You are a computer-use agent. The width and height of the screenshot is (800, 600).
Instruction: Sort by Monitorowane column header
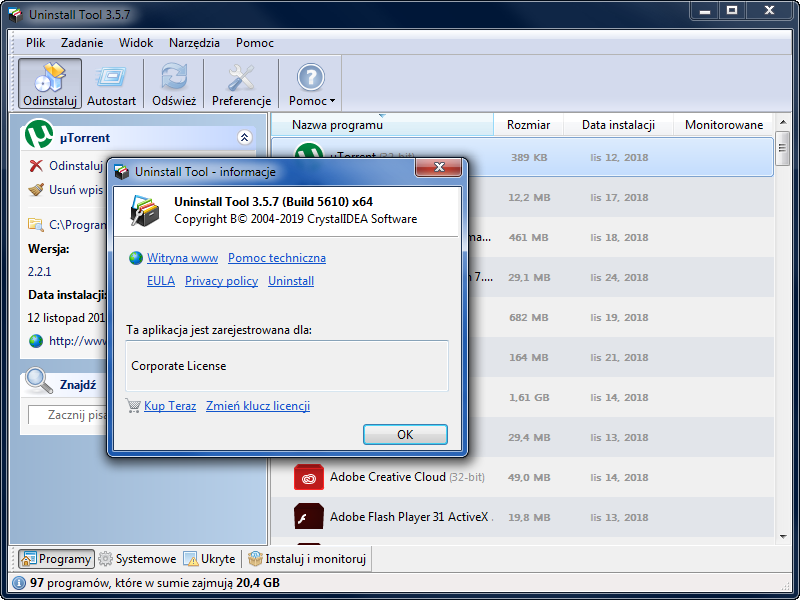(x=724, y=125)
